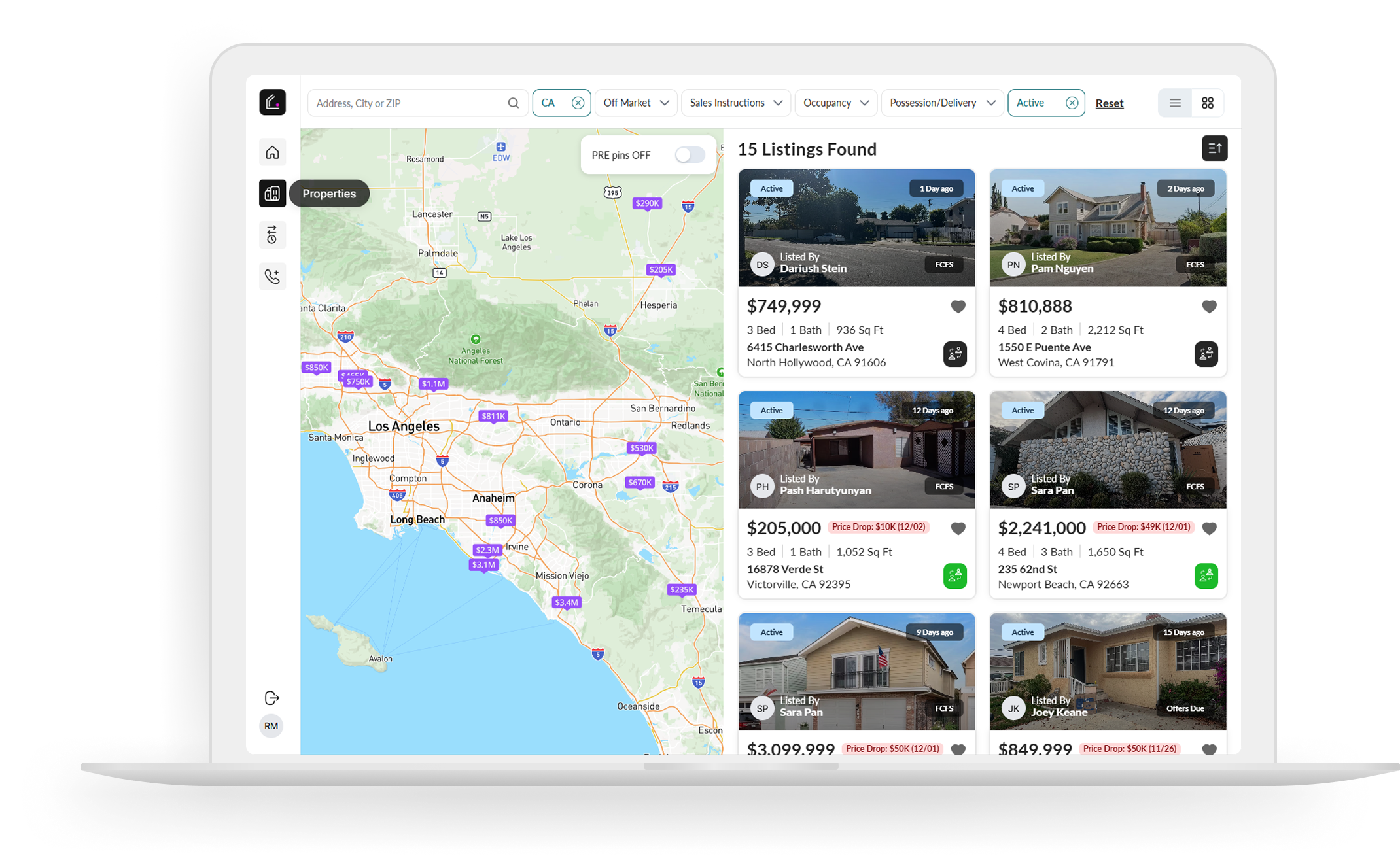
Task: Select the $530K map pin
Action: coord(641,448)
